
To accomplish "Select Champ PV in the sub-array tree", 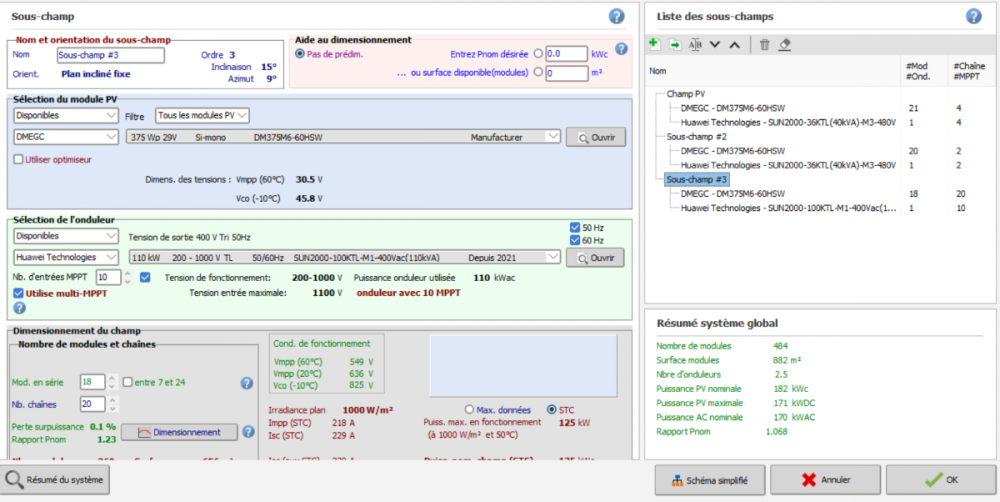I will click(686, 93).
